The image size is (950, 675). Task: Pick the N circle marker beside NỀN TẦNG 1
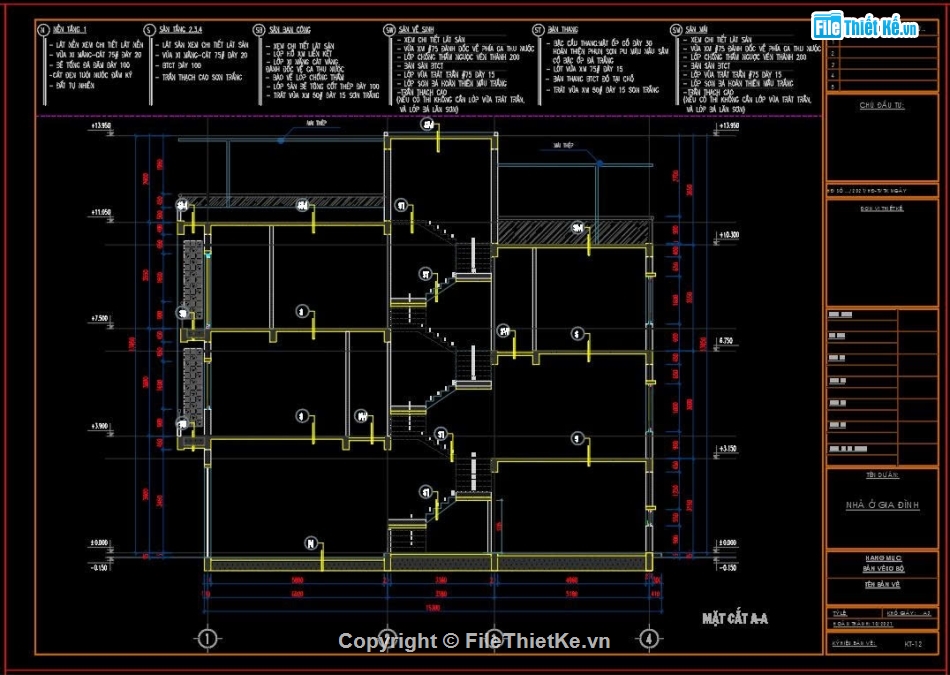43,31
